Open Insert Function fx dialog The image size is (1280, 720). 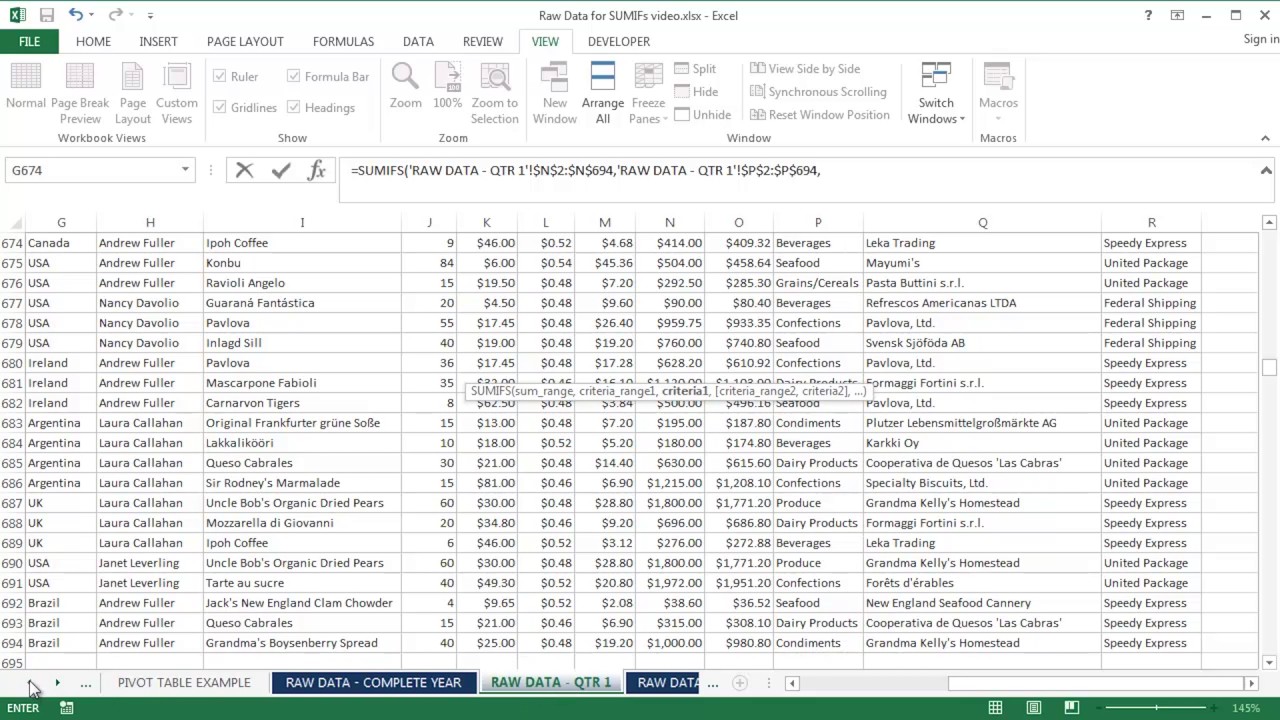tap(317, 171)
